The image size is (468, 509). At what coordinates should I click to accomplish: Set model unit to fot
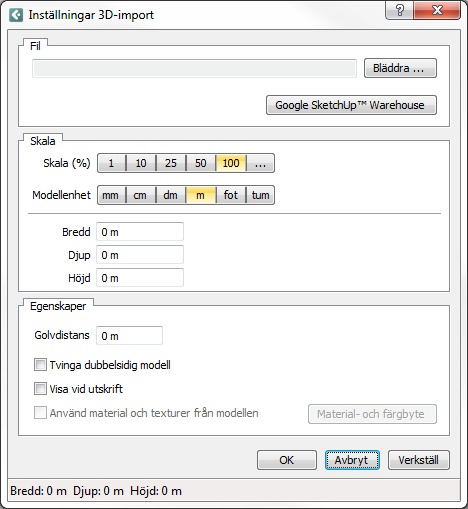pos(231,195)
